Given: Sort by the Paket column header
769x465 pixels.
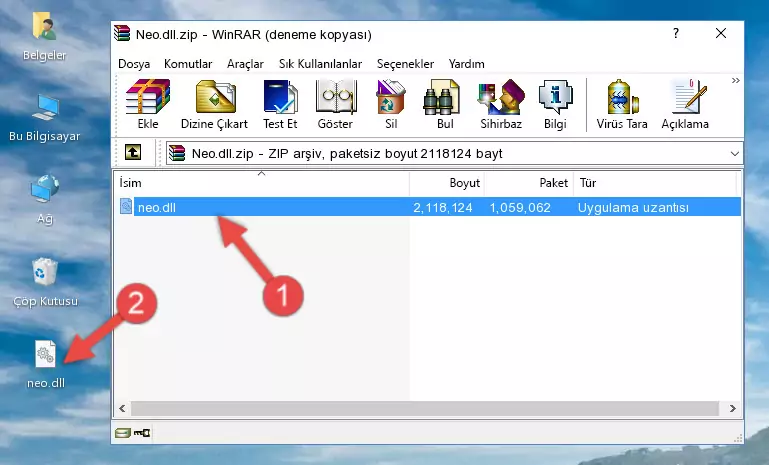Looking at the screenshot, I should [529, 183].
